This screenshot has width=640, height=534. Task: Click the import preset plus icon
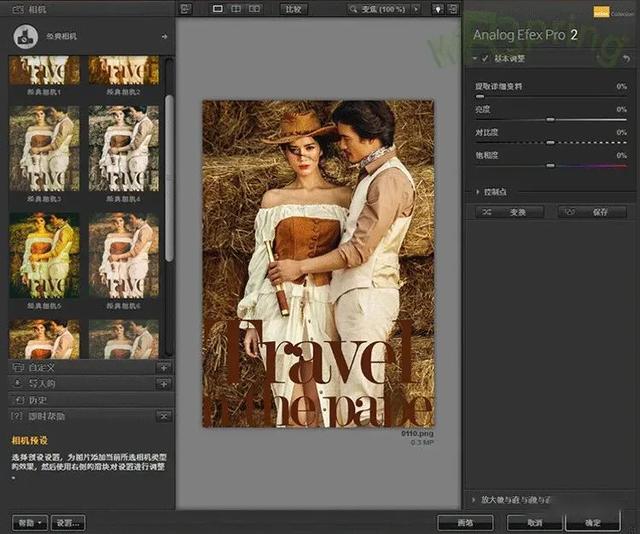click(x=163, y=384)
